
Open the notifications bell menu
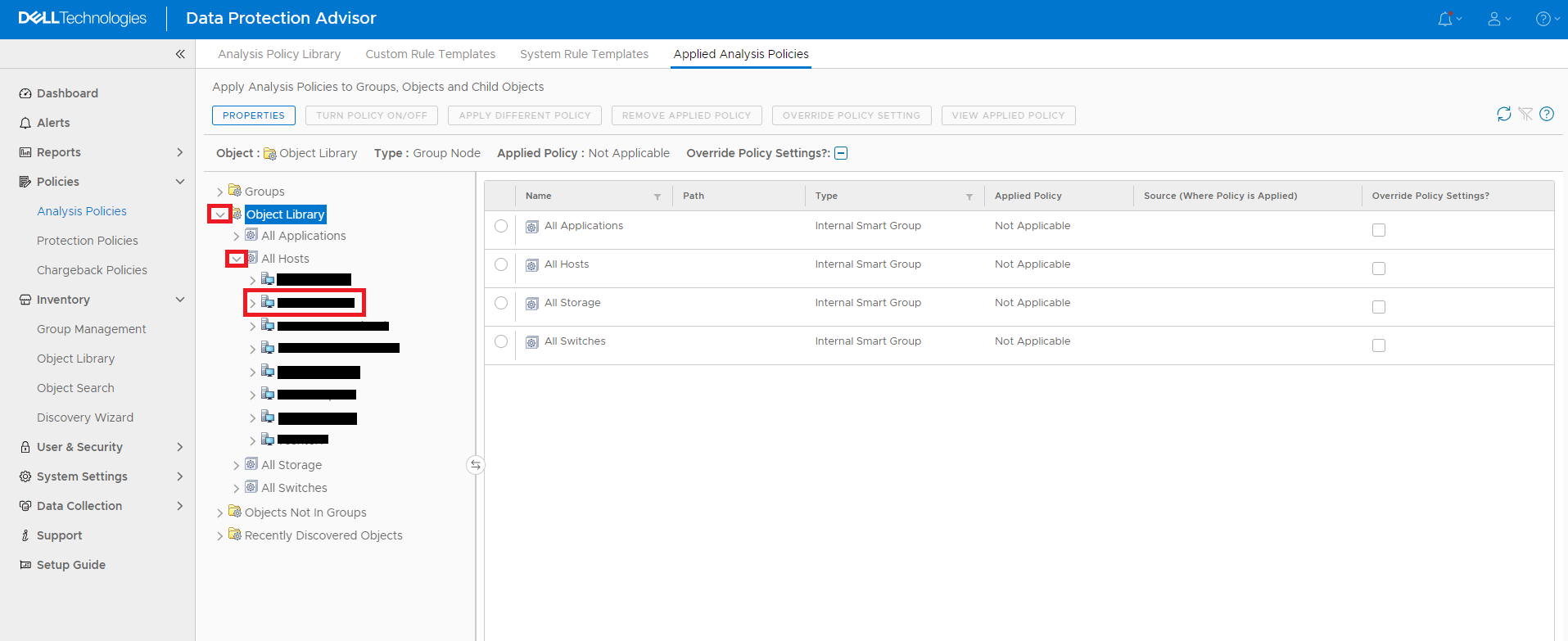coord(1449,19)
